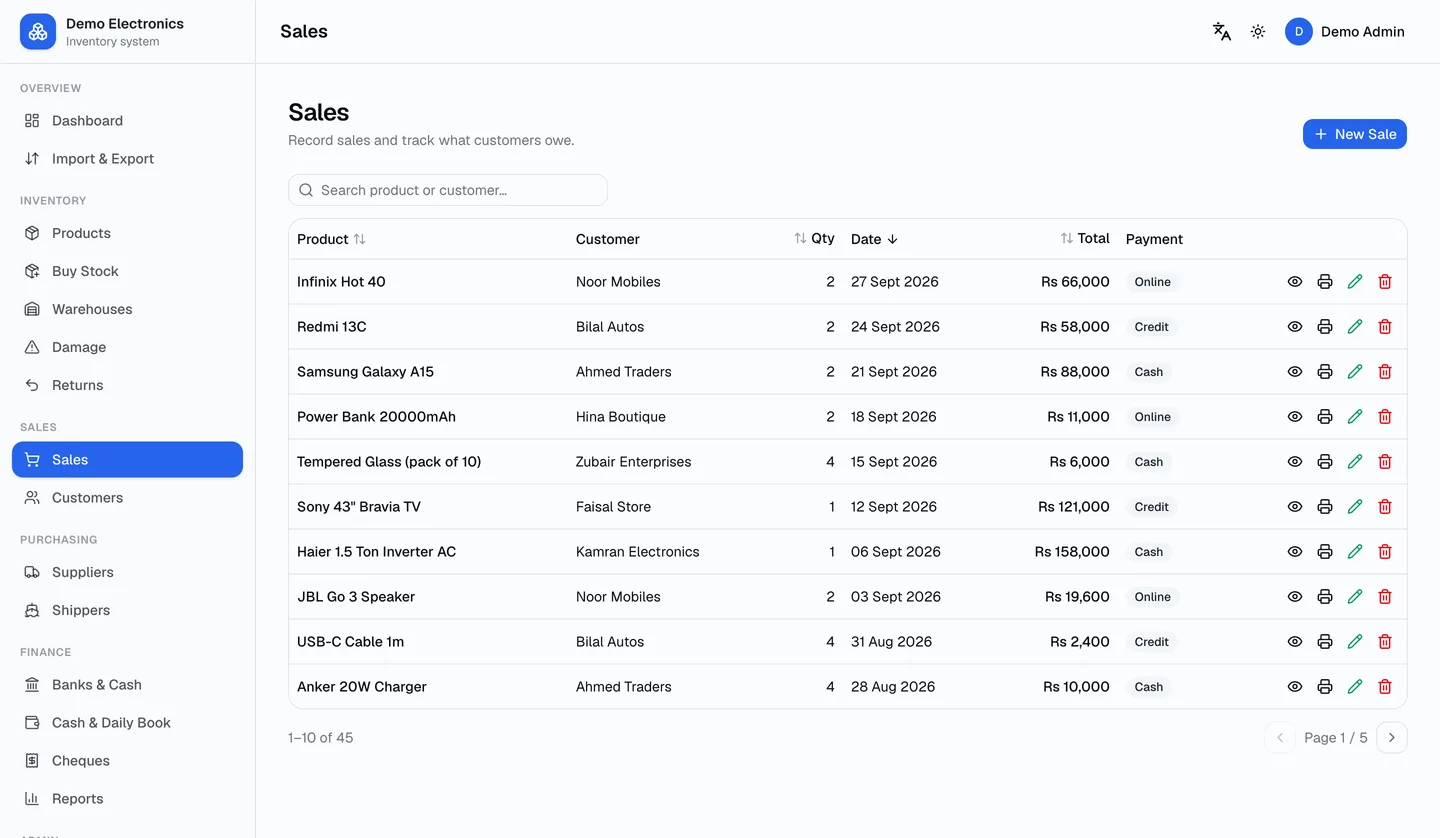Sort the table by Total column
The width and height of the screenshot is (1440, 838).
point(1085,238)
